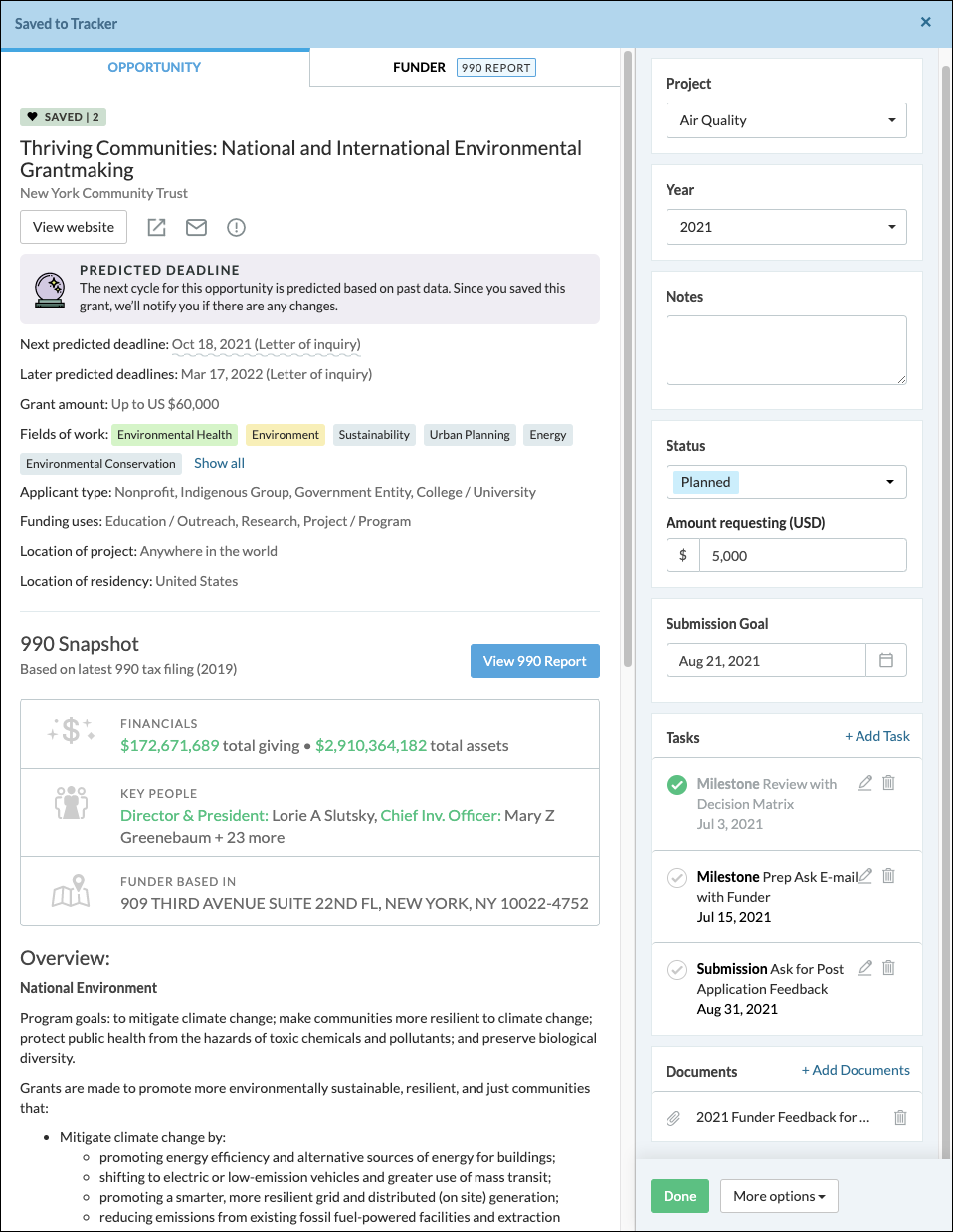The height and width of the screenshot is (1232, 953).
Task: Click View 990 Report
Action: point(534,660)
